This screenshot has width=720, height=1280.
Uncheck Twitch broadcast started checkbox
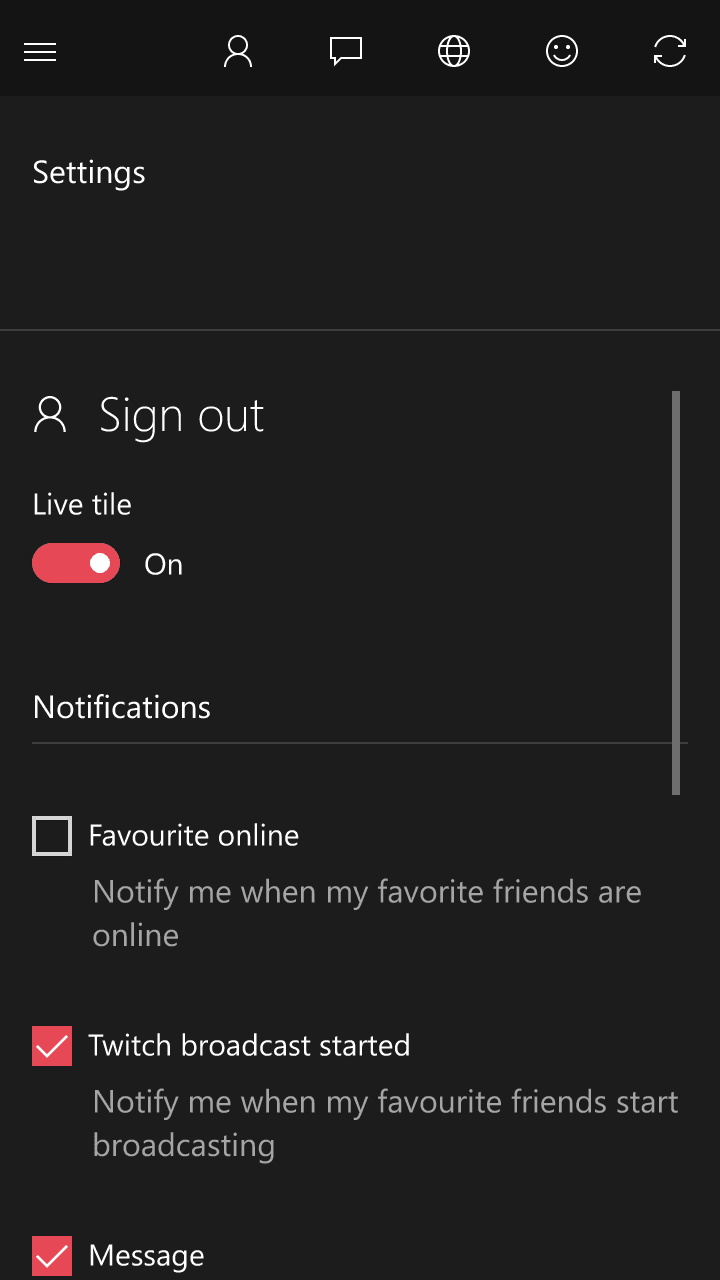[52, 1046]
